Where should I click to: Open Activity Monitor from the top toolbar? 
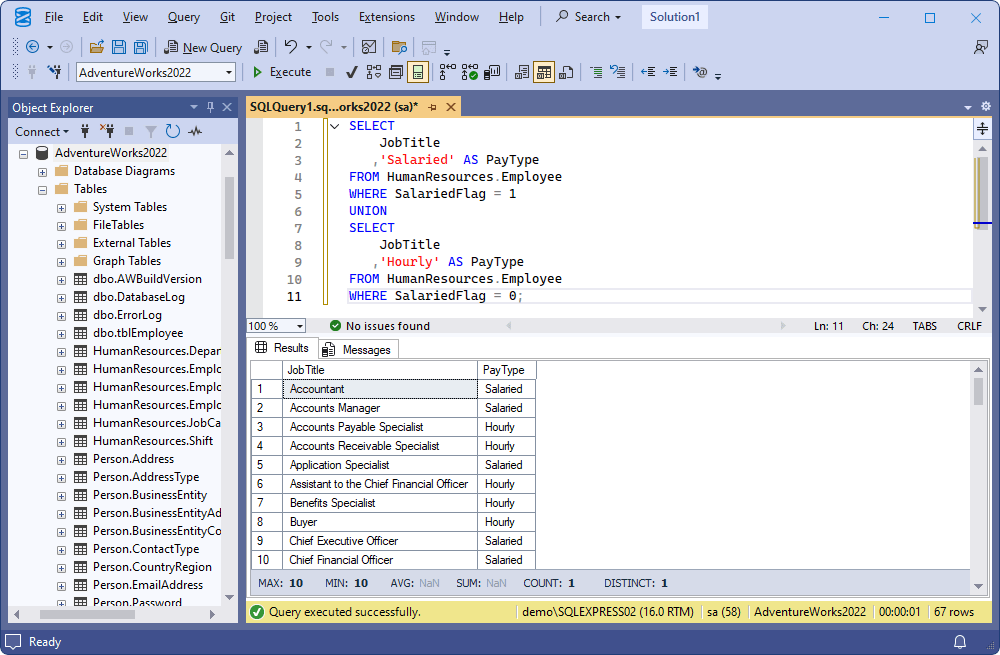tap(369, 47)
